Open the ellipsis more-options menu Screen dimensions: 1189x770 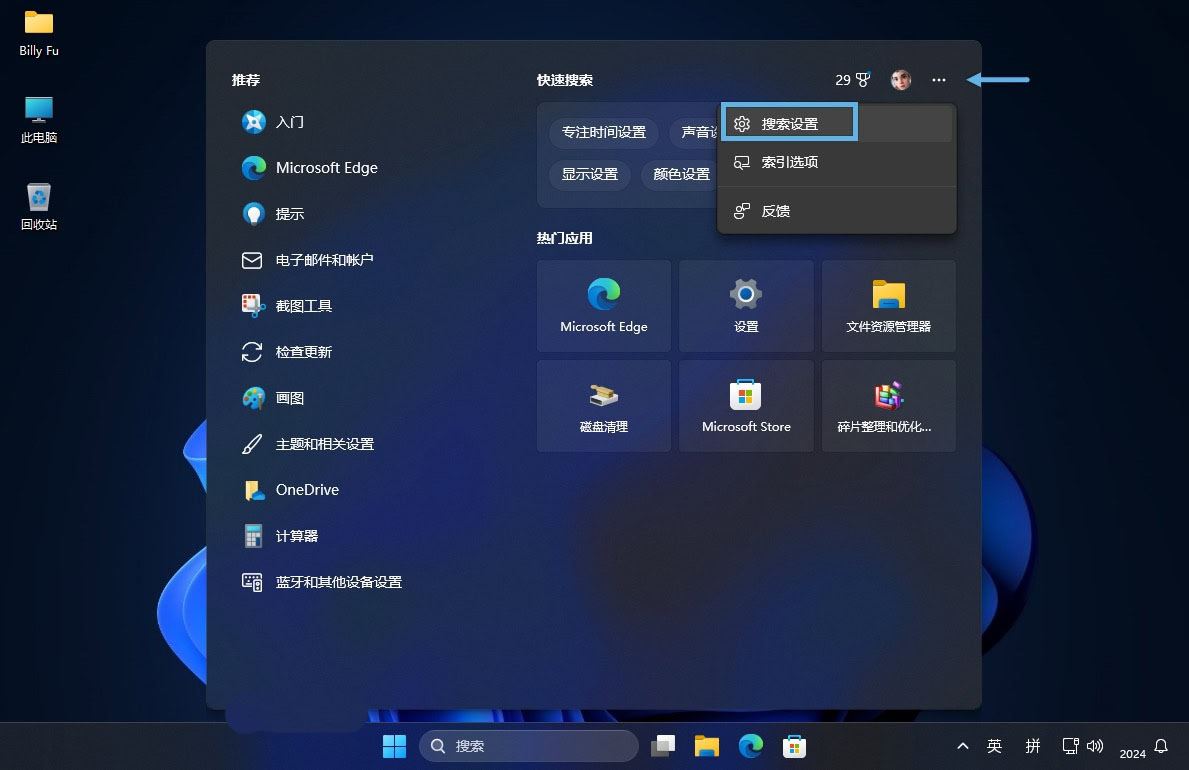click(938, 79)
